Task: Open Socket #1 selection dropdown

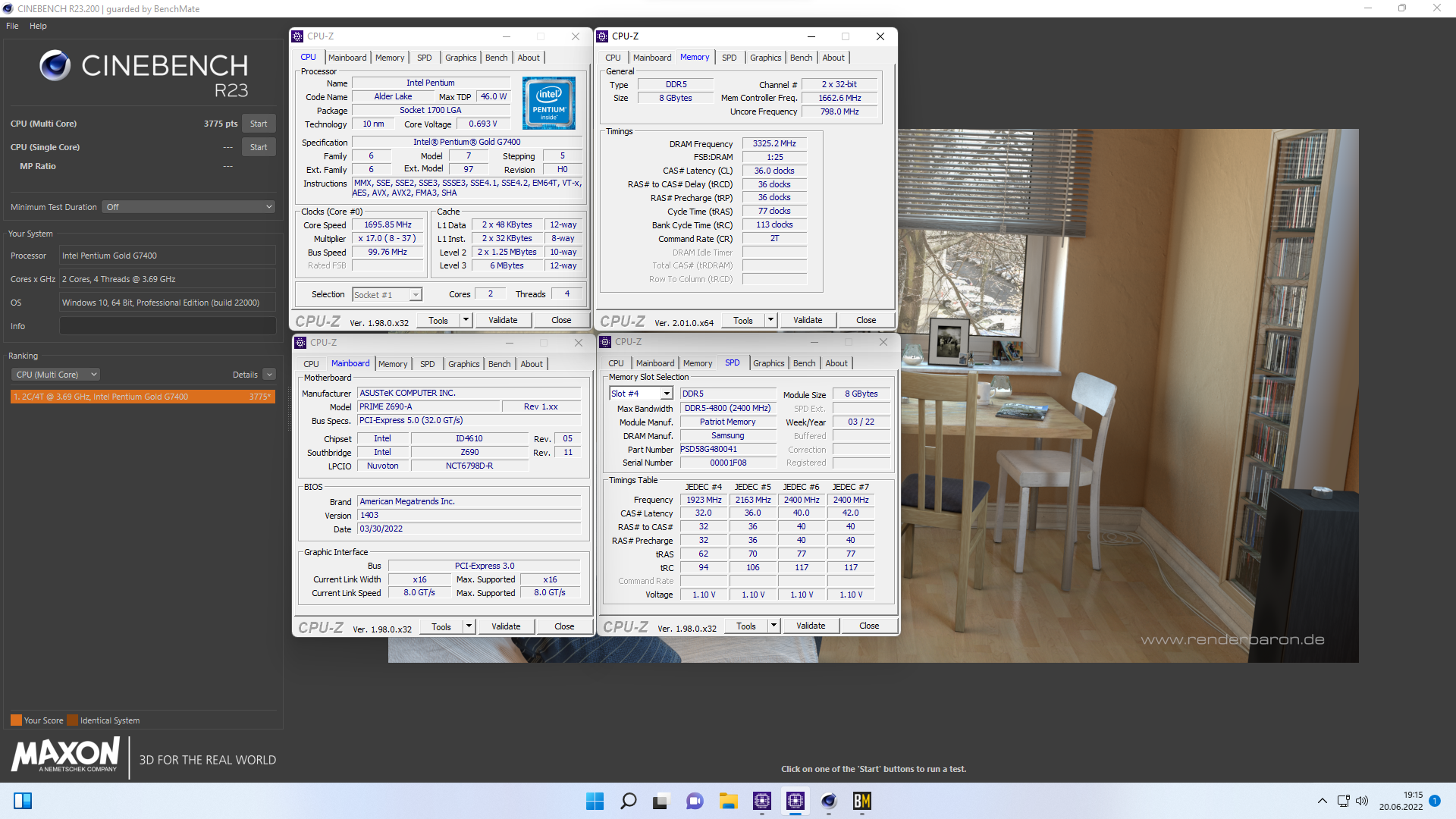Action: (x=416, y=295)
